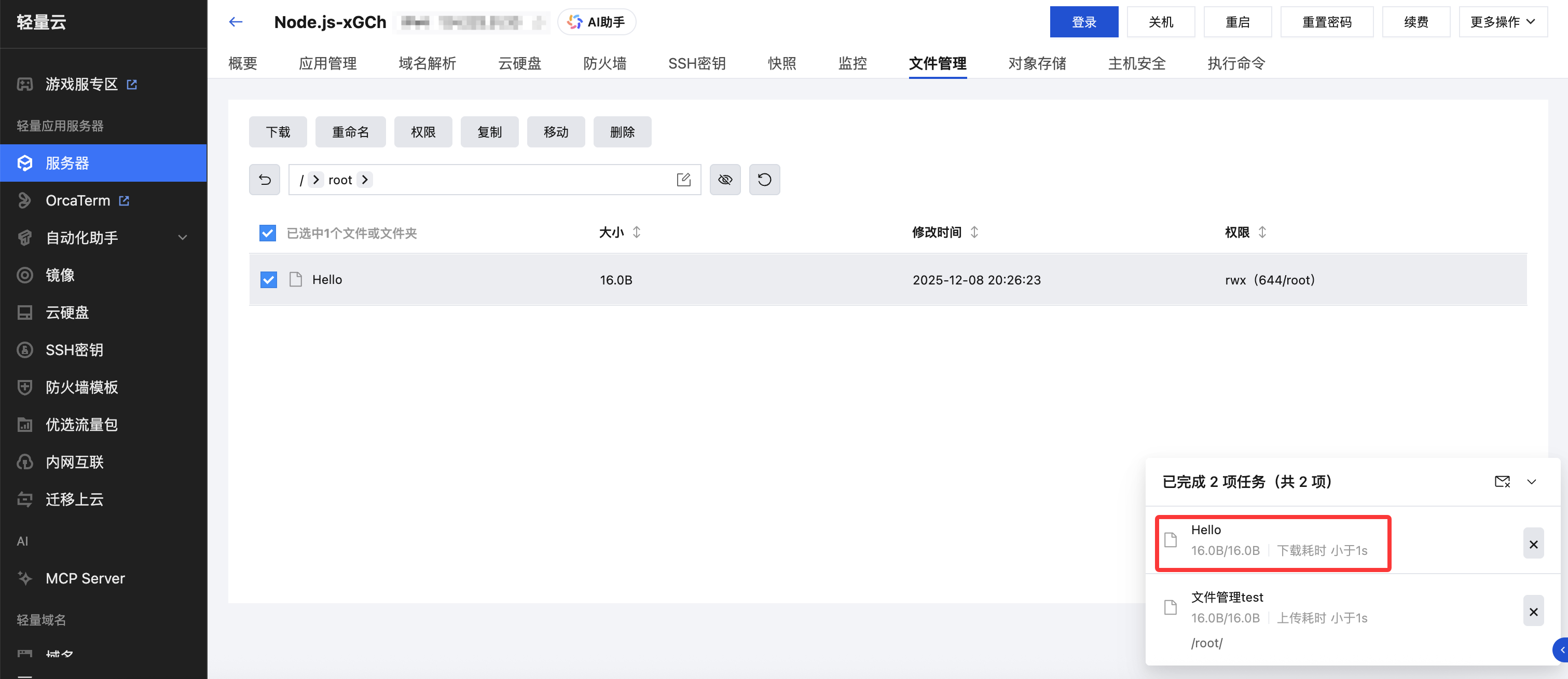Screen dimensions: 1568x679
Task: Click the 下载 button
Action: click(278, 132)
